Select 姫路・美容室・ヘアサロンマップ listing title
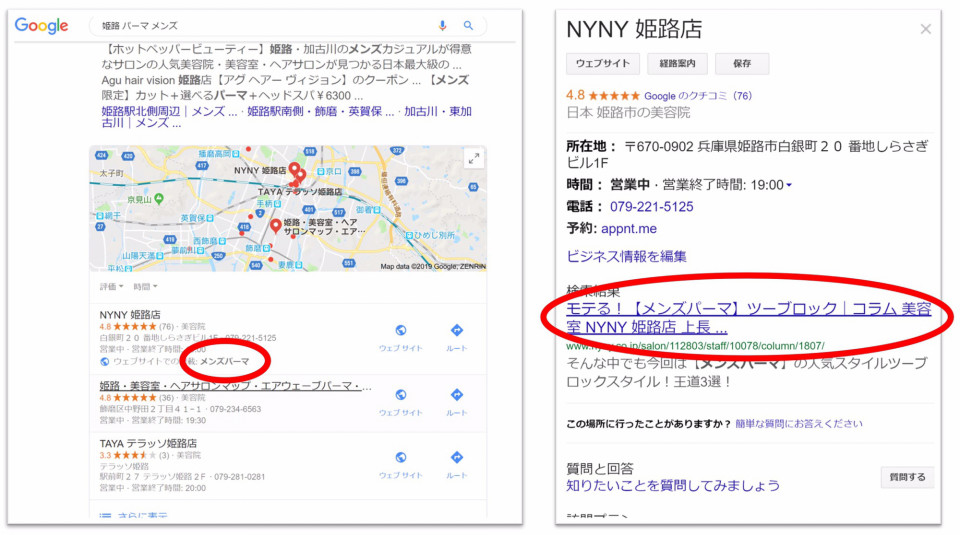The image size is (960, 535). click(235, 386)
